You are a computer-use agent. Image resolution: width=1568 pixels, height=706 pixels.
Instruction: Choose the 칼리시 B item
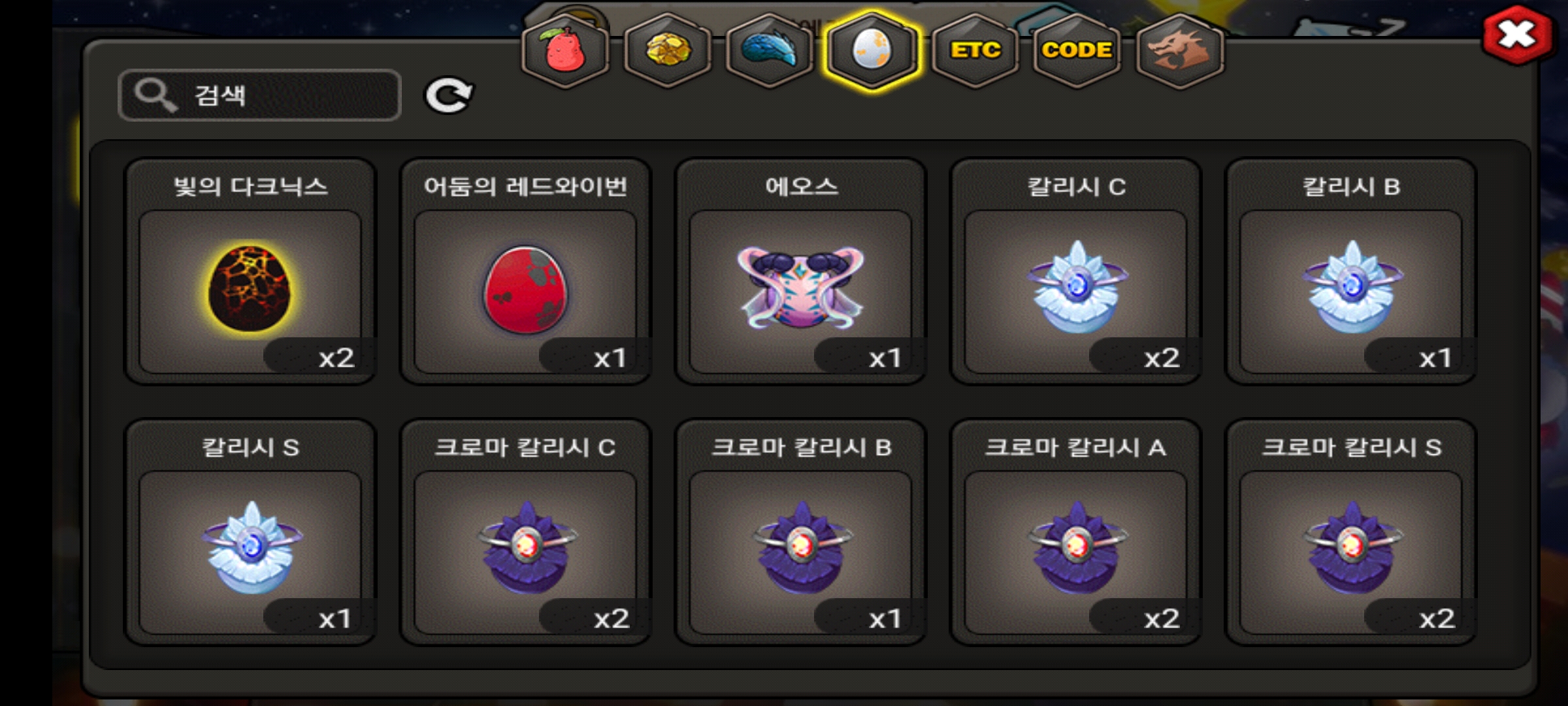(1351, 271)
